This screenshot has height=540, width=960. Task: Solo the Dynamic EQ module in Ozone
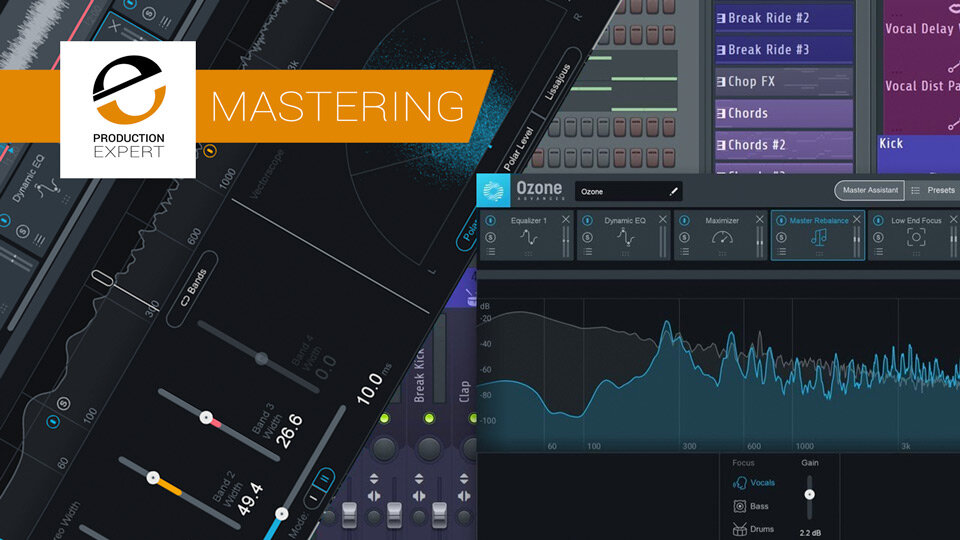pyautogui.click(x=588, y=238)
